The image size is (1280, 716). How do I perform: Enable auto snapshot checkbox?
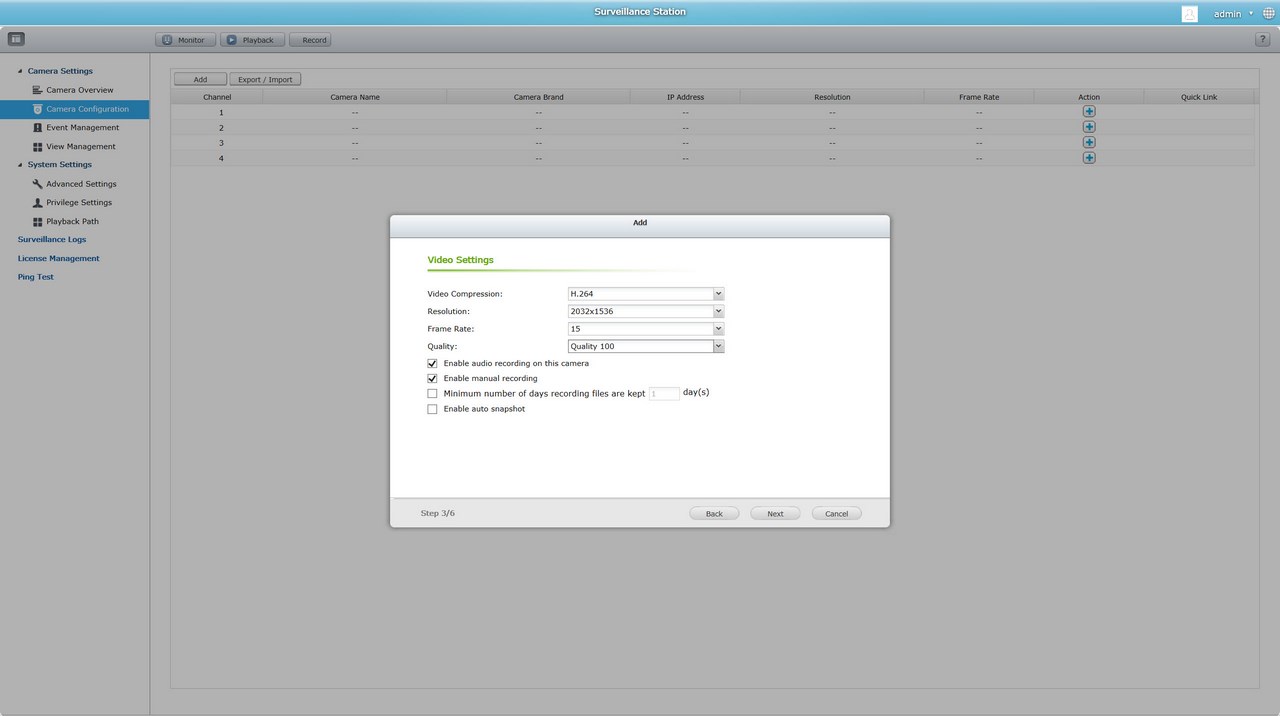432,409
